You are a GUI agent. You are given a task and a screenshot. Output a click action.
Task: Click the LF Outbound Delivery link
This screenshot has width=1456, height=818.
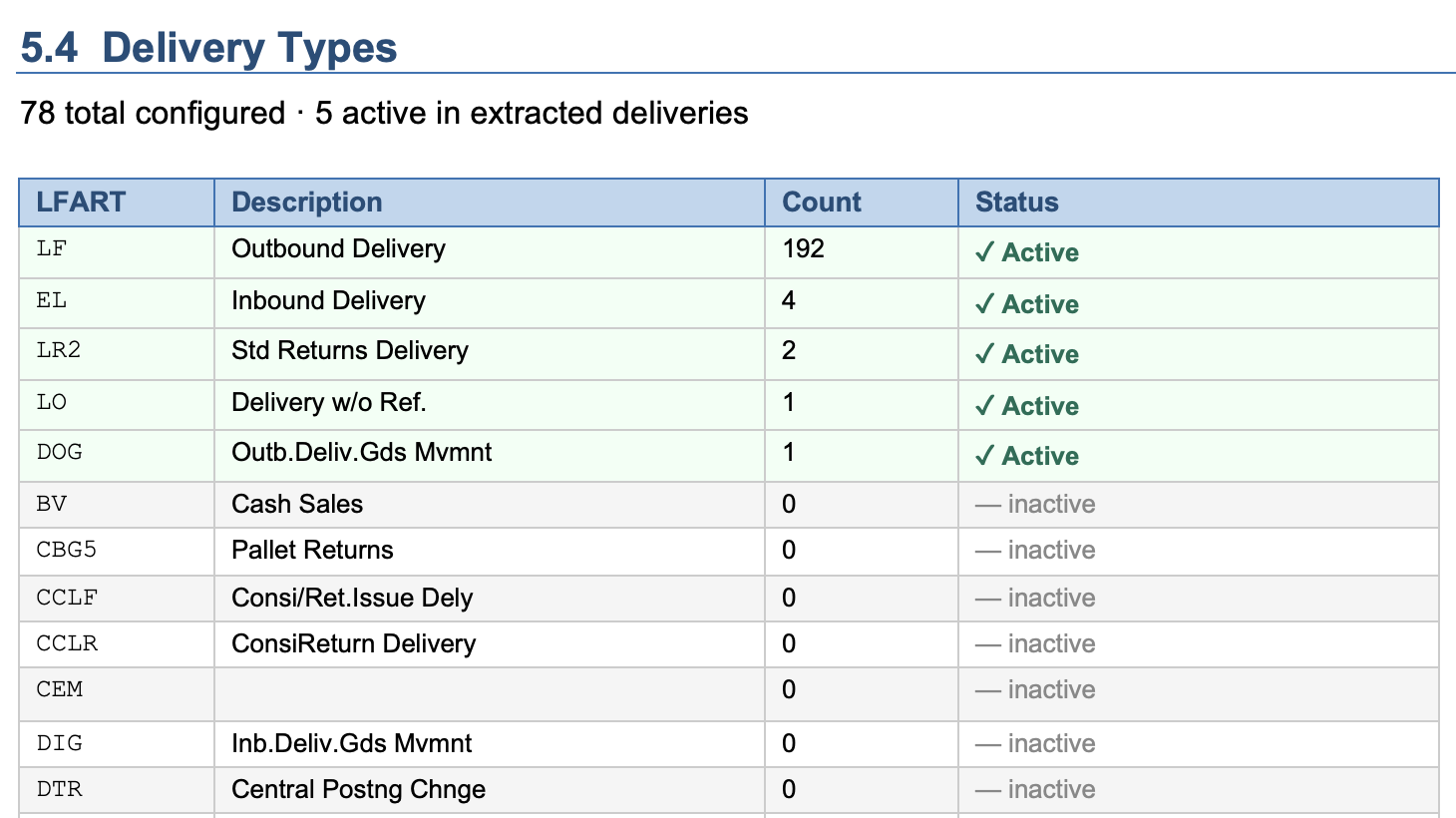[x=338, y=248]
